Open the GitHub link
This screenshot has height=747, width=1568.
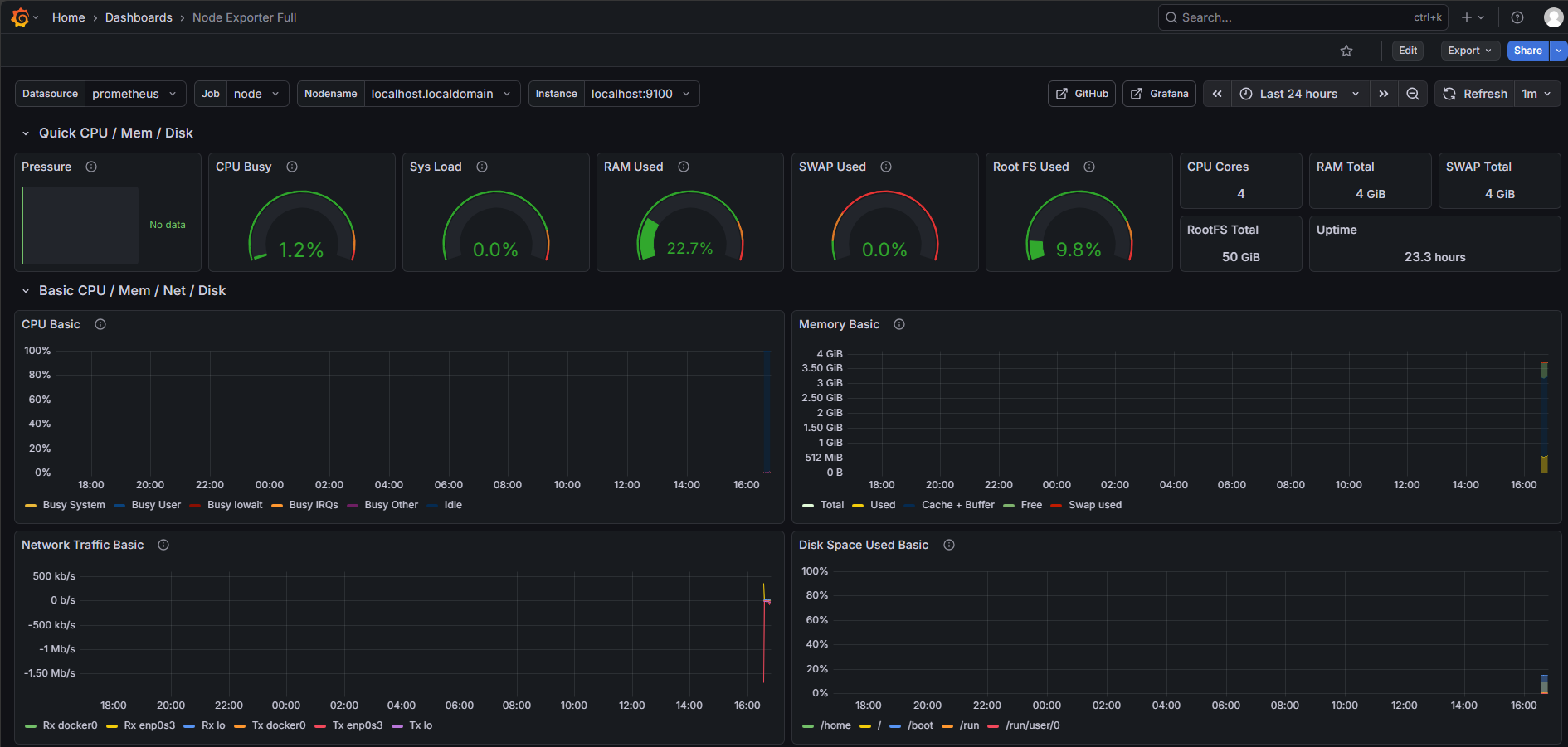click(1082, 94)
